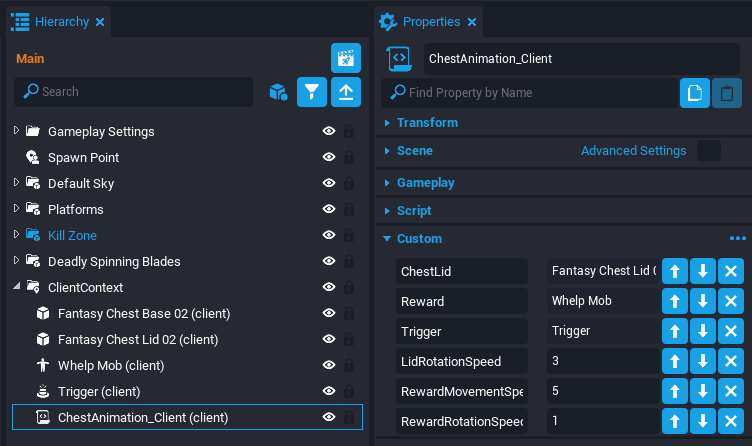Delete the Trigger custom property
This screenshot has height=446, width=752.
click(731, 329)
